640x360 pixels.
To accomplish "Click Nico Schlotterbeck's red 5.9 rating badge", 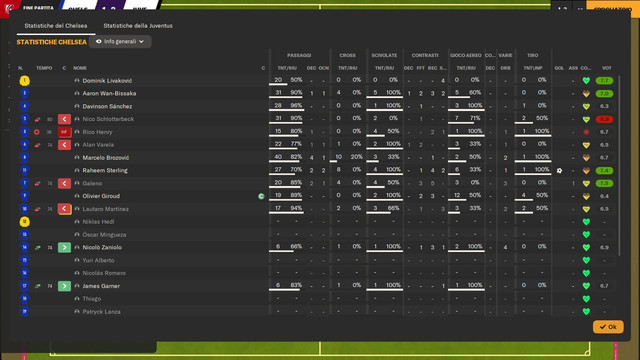I will click(x=604, y=119).
